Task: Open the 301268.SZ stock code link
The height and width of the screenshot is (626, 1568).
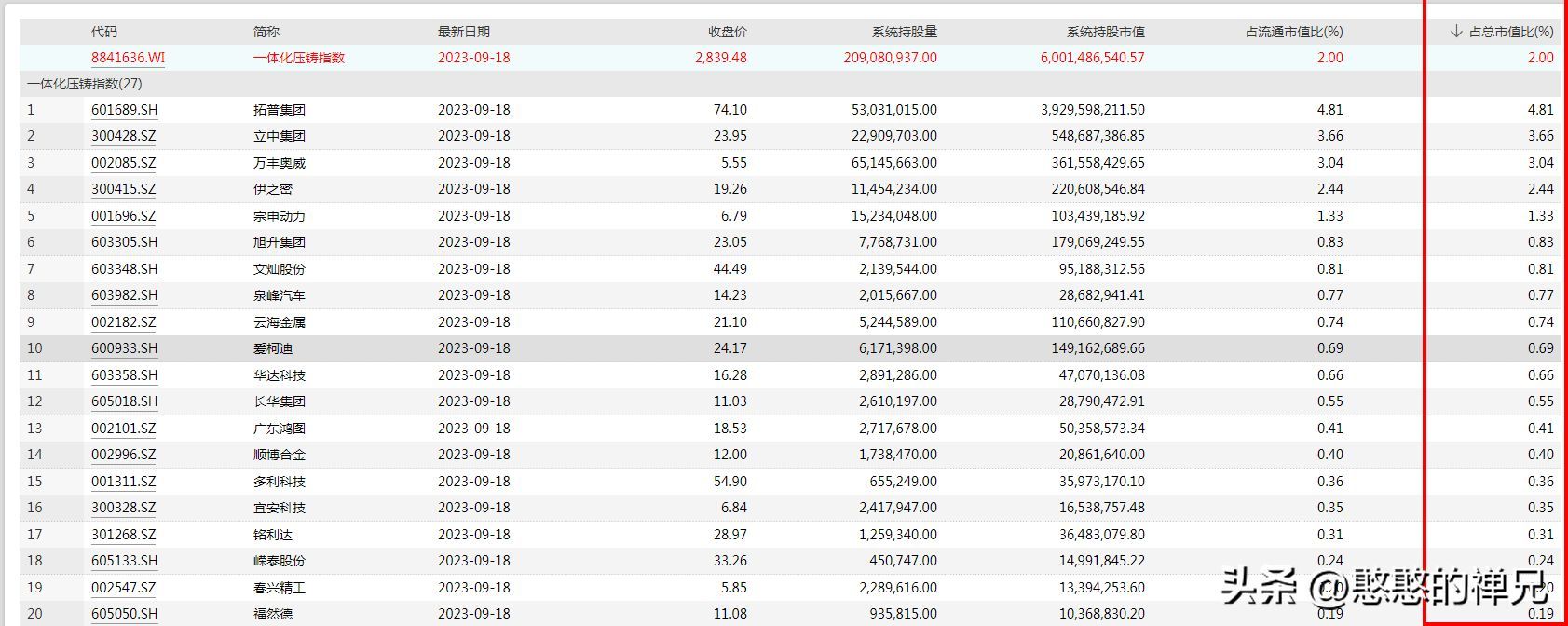Action: (123, 535)
